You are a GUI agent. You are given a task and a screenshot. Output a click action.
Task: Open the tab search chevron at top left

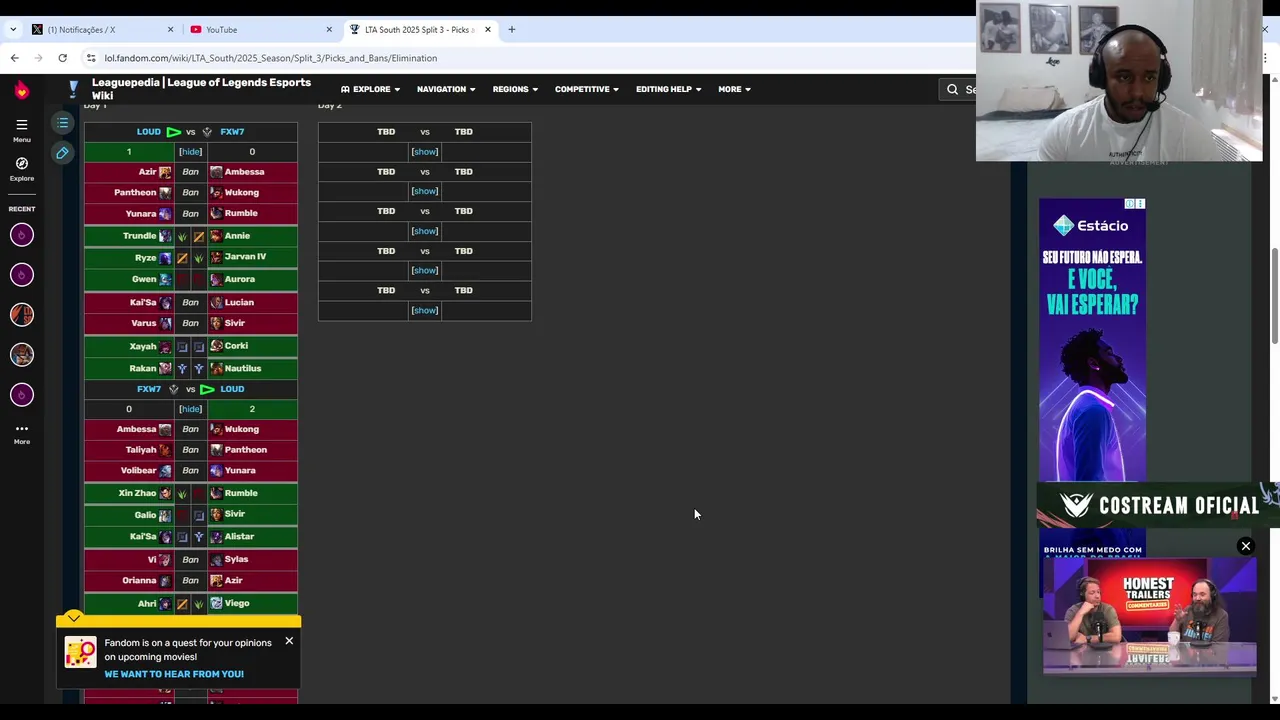(x=13, y=29)
